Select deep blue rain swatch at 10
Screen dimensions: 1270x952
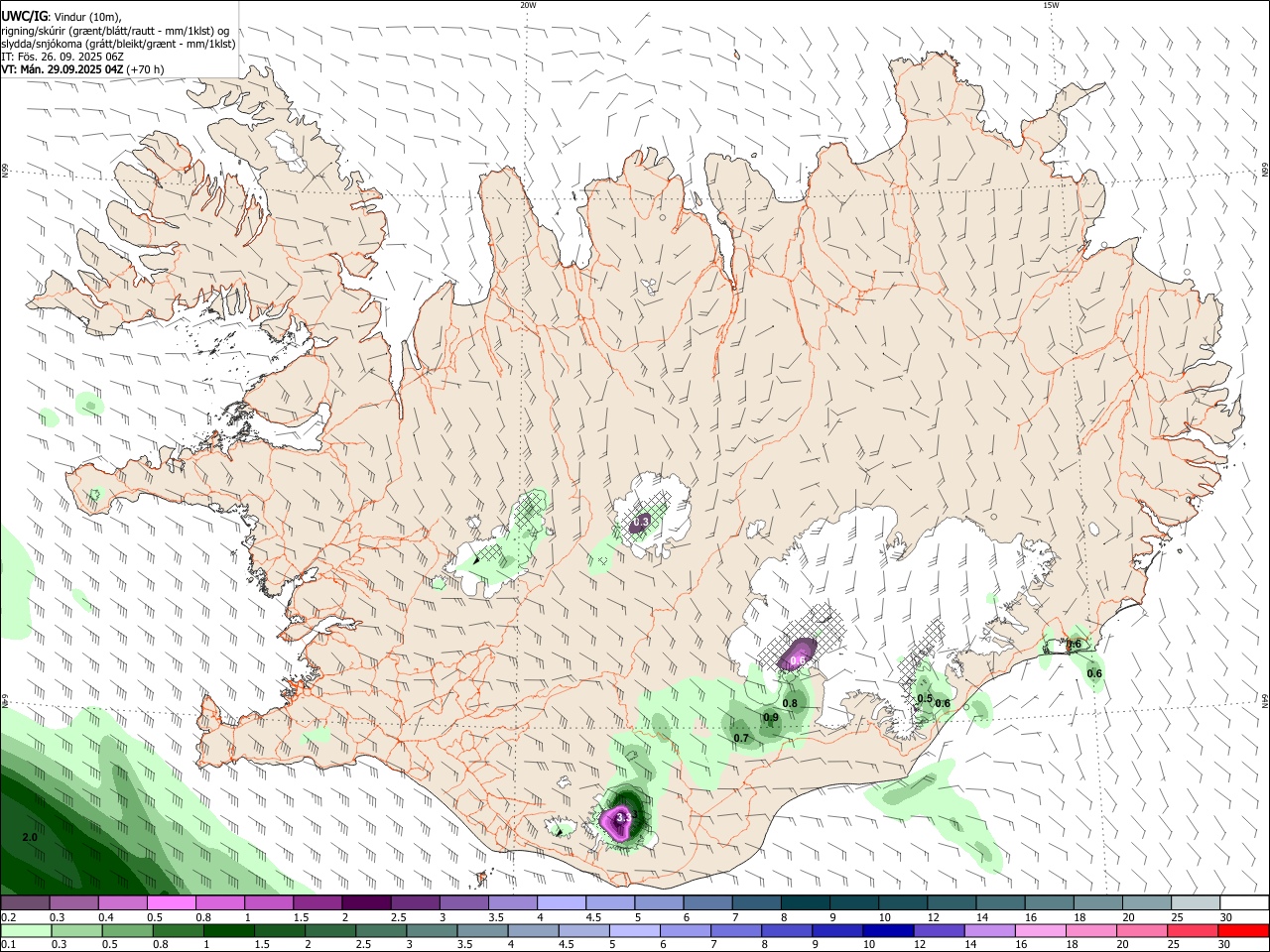click(x=887, y=931)
